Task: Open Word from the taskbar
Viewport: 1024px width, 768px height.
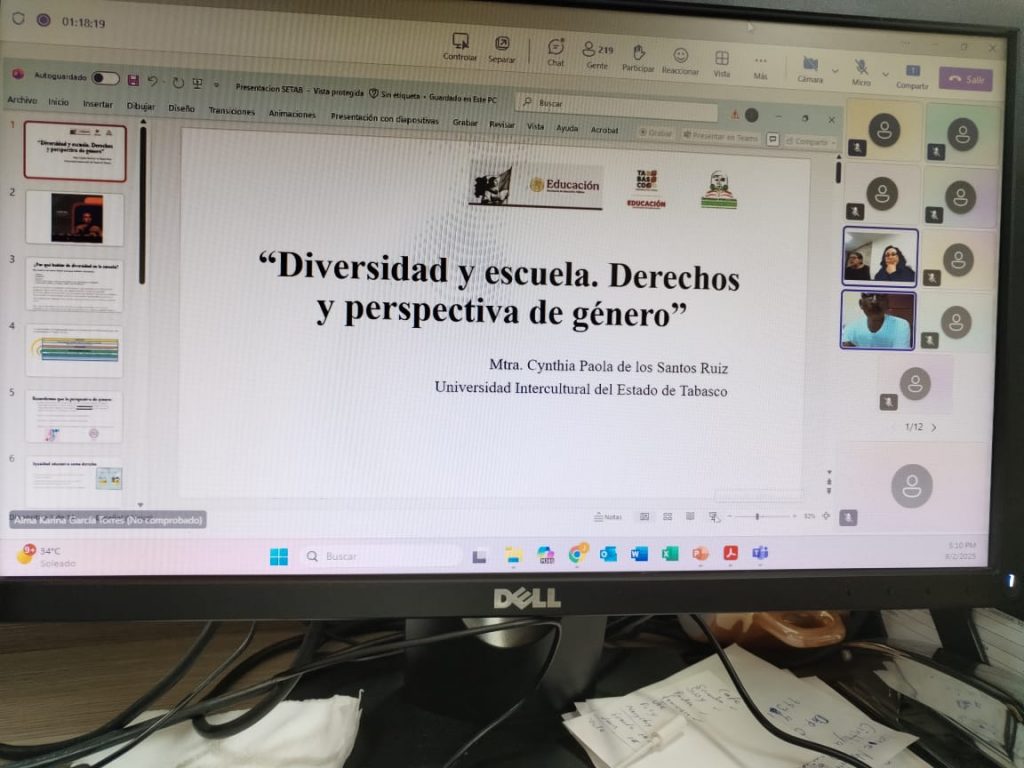Action: point(639,554)
